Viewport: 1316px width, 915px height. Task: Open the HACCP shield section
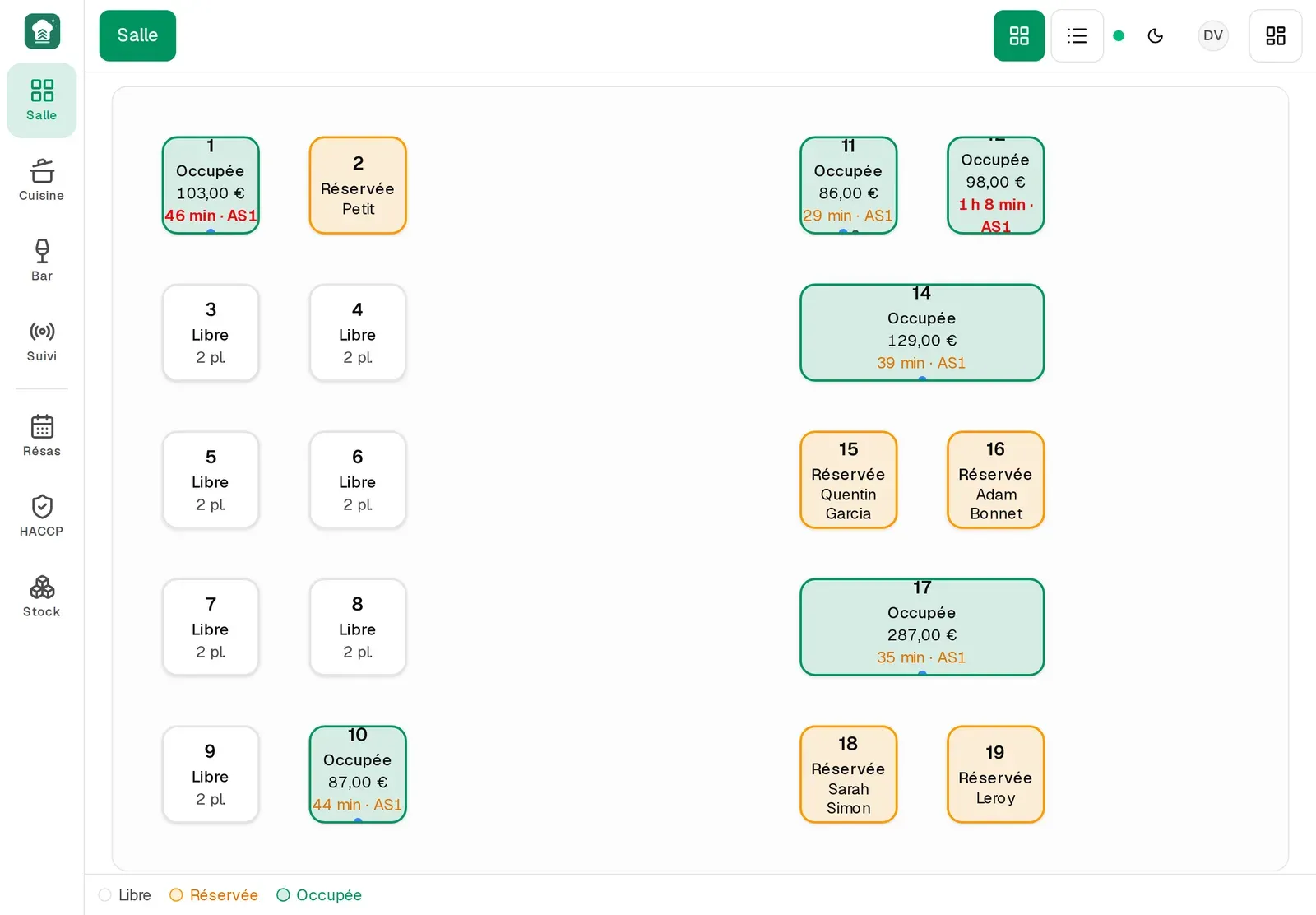pyautogui.click(x=42, y=516)
